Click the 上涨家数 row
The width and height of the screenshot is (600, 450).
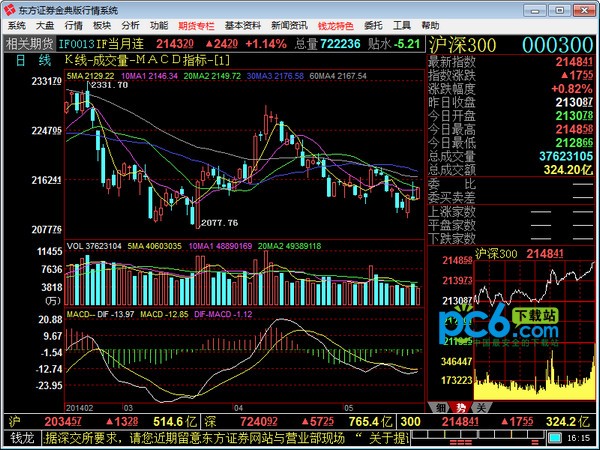[510, 212]
